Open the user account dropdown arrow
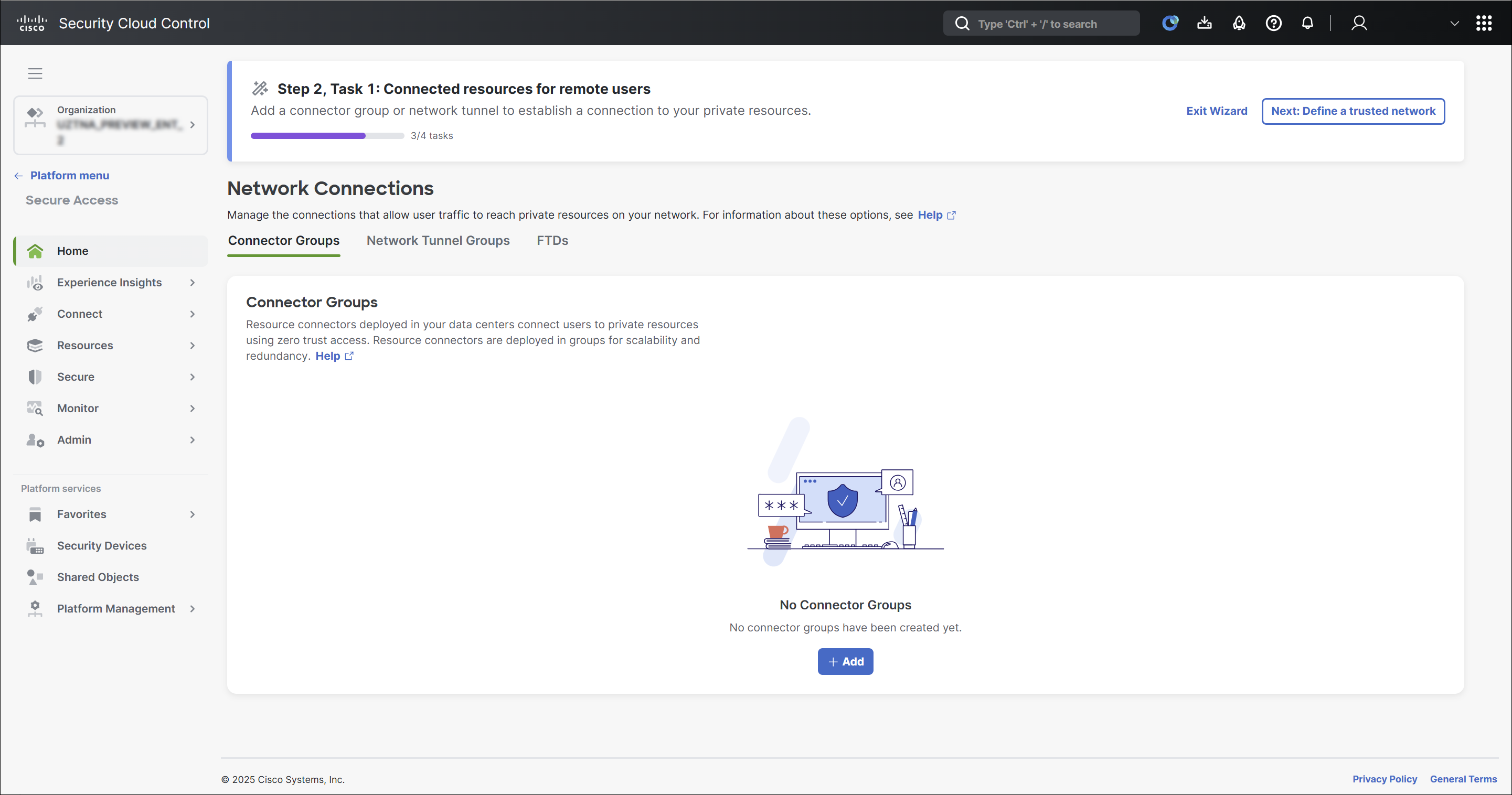The height and width of the screenshot is (795, 1512). coord(1454,24)
